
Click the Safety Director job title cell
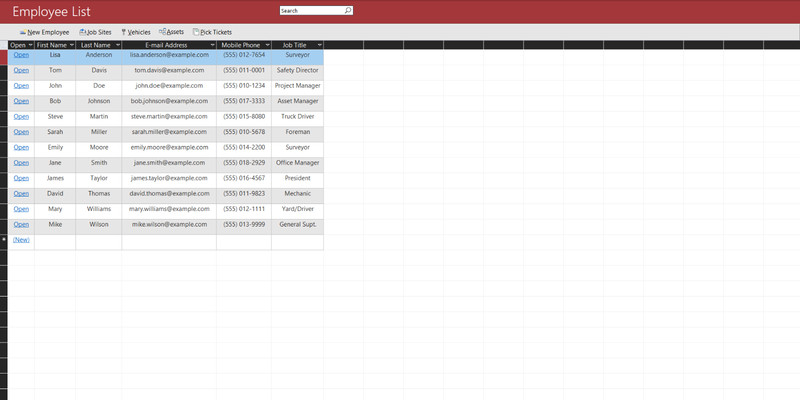(x=297, y=70)
